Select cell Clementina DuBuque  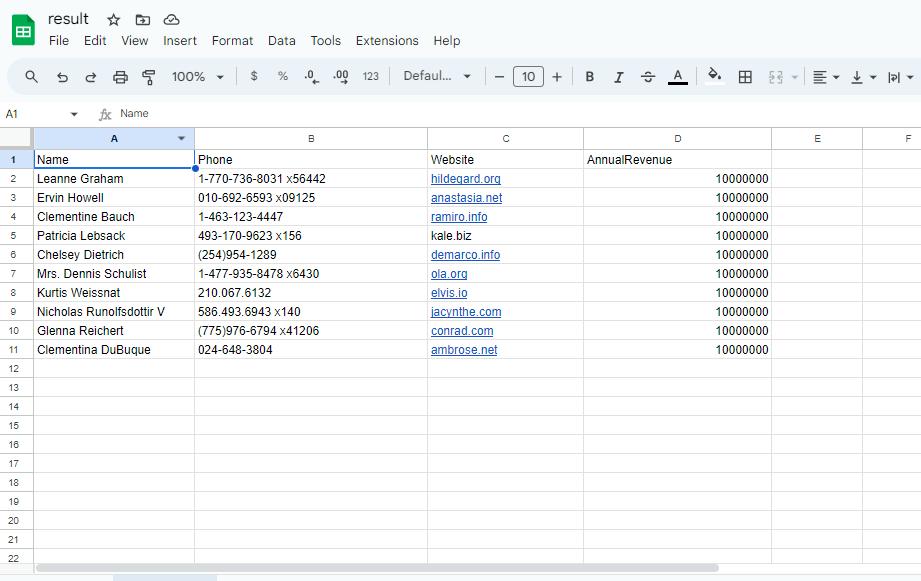[114, 350]
